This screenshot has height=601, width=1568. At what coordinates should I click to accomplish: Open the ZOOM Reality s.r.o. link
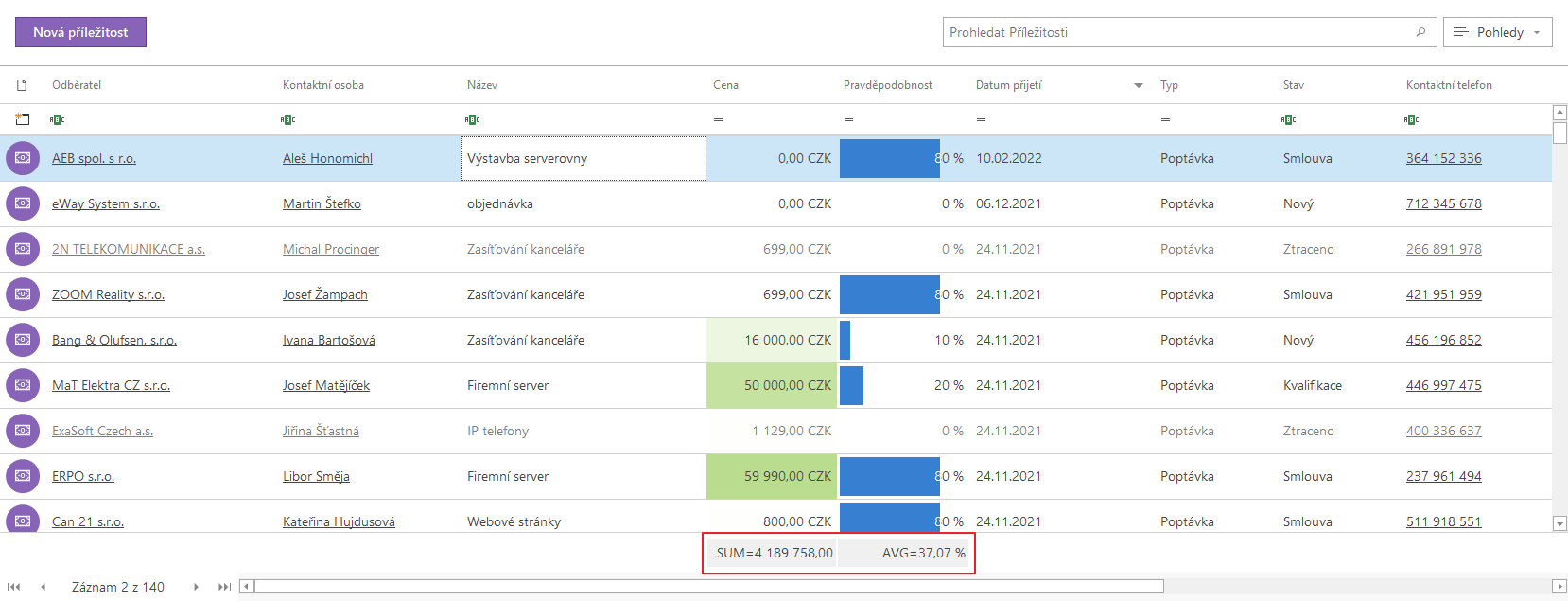108,294
